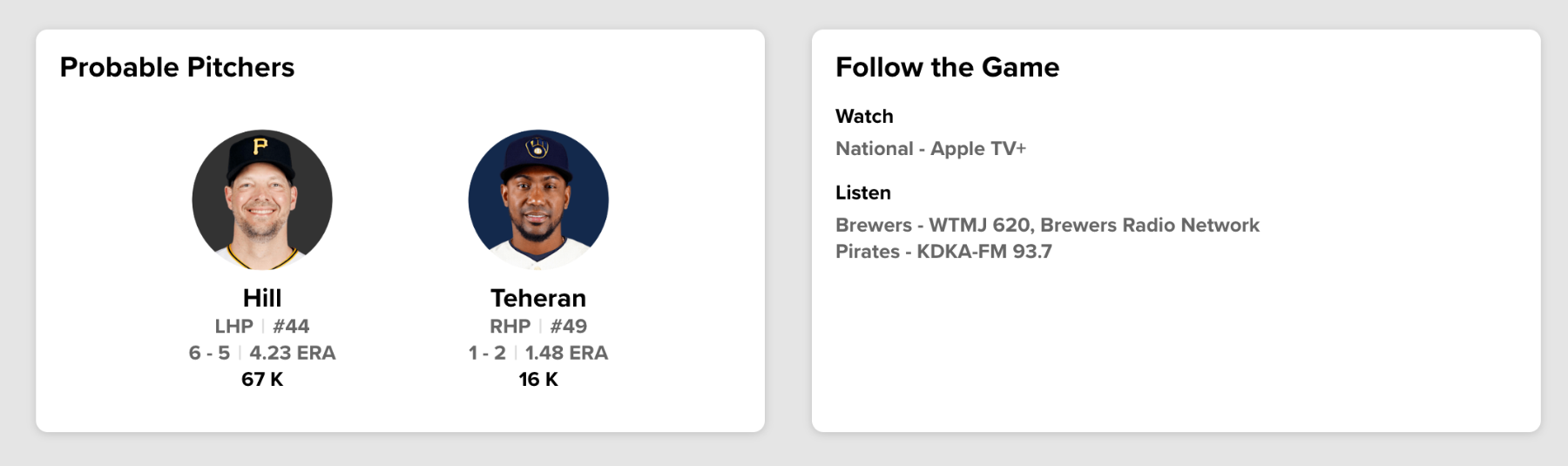Click Hill's player headshot photo
Viewport: 1568px width, 466px height.
tap(262, 200)
